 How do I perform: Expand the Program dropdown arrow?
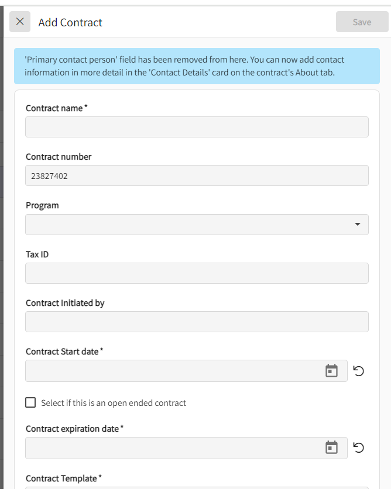pos(357,224)
